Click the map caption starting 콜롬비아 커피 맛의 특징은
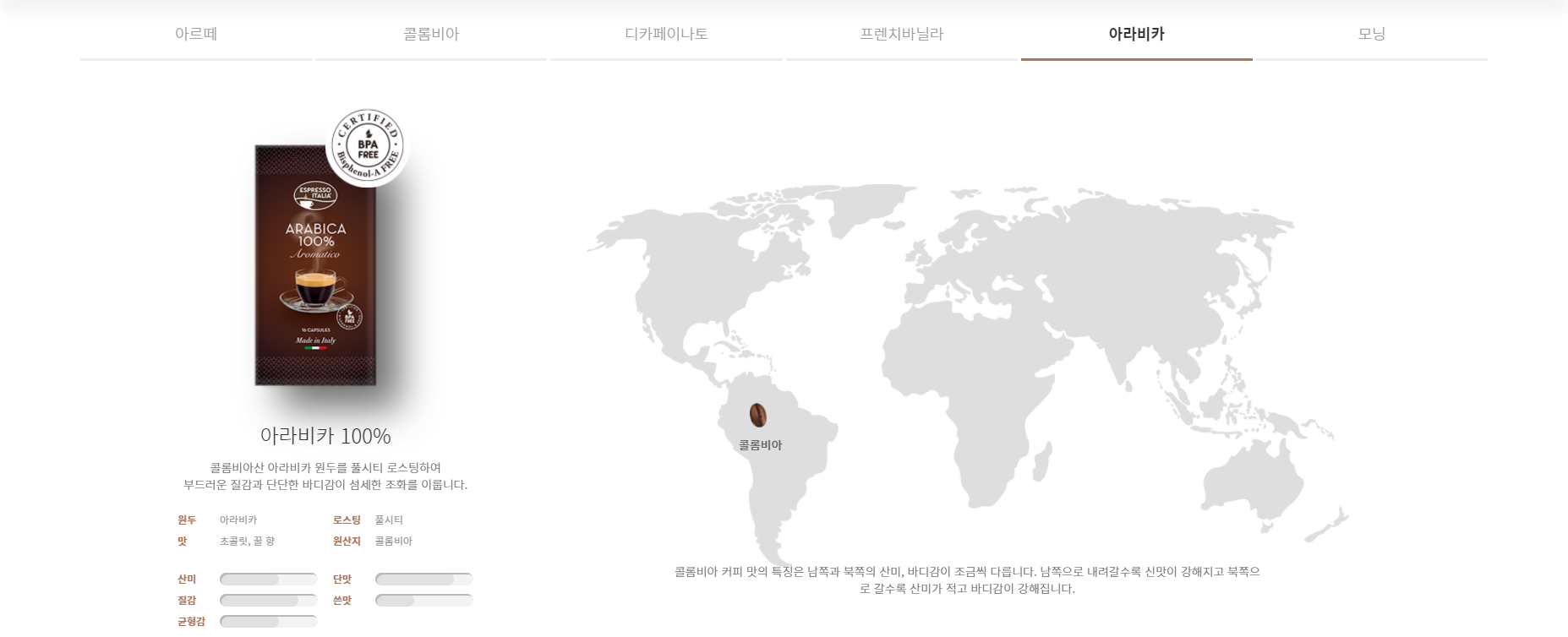The height and width of the screenshot is (637, 1568). pyautogui.click(x=967, y=580)
